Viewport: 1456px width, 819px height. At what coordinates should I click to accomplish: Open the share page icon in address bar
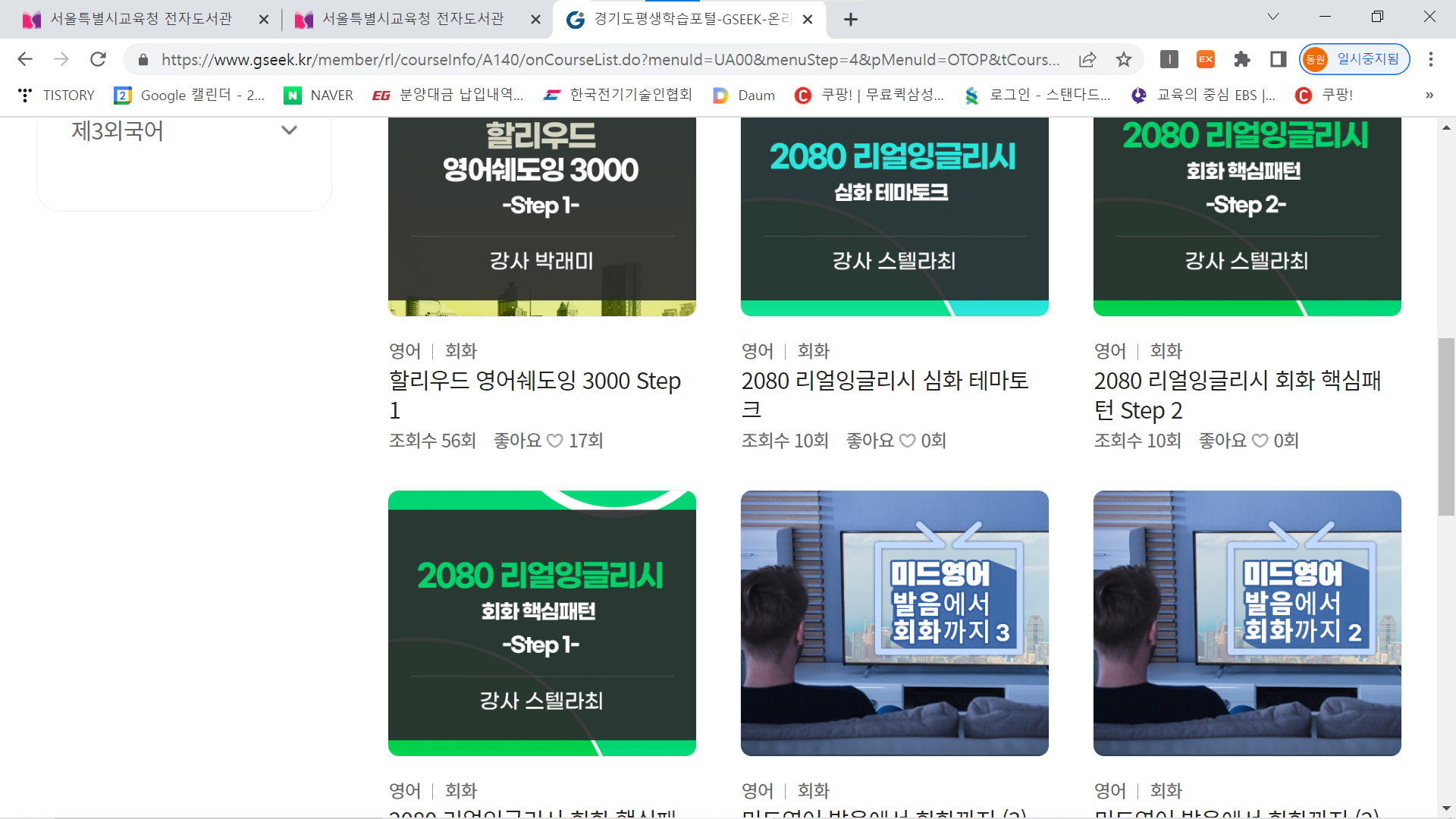1087,59
